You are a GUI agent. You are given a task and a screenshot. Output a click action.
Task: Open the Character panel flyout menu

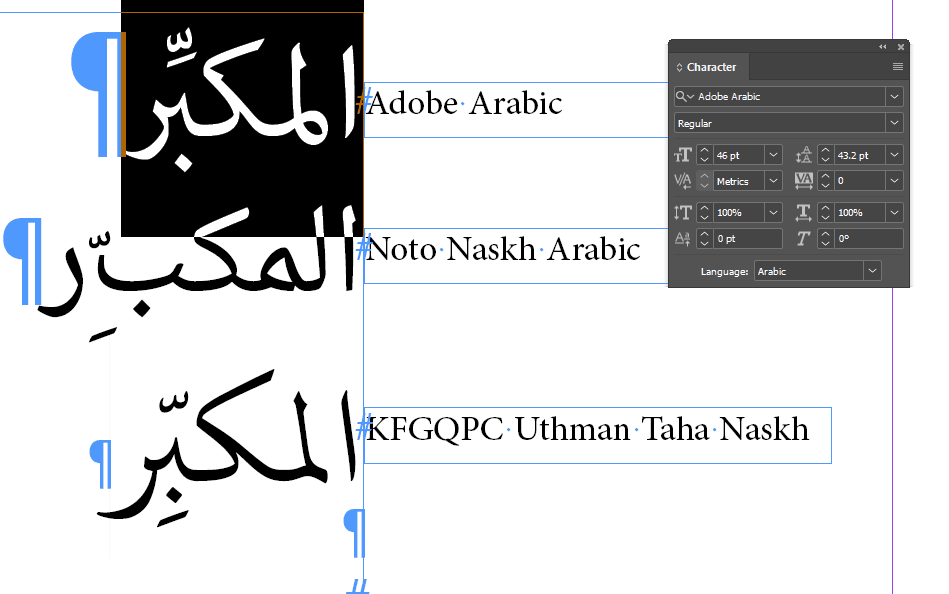pyautogui.click(x=898, y=67)
